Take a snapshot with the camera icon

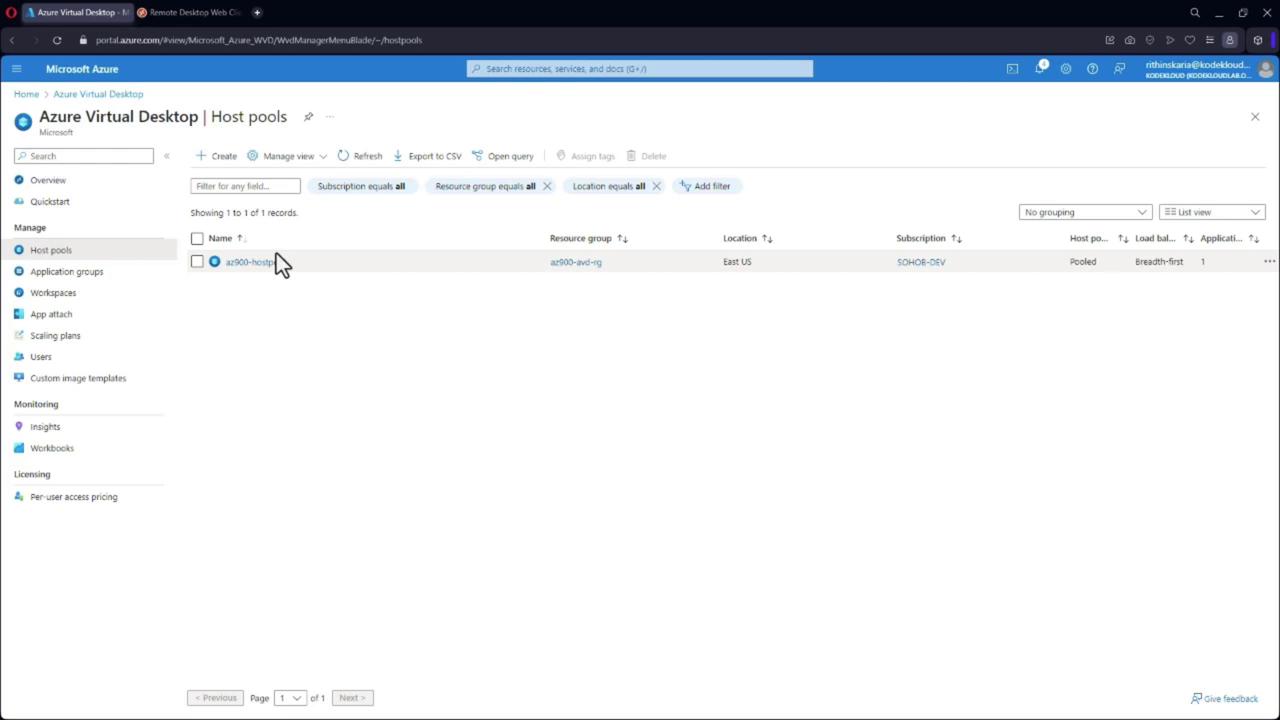(x=1130, y=40)
